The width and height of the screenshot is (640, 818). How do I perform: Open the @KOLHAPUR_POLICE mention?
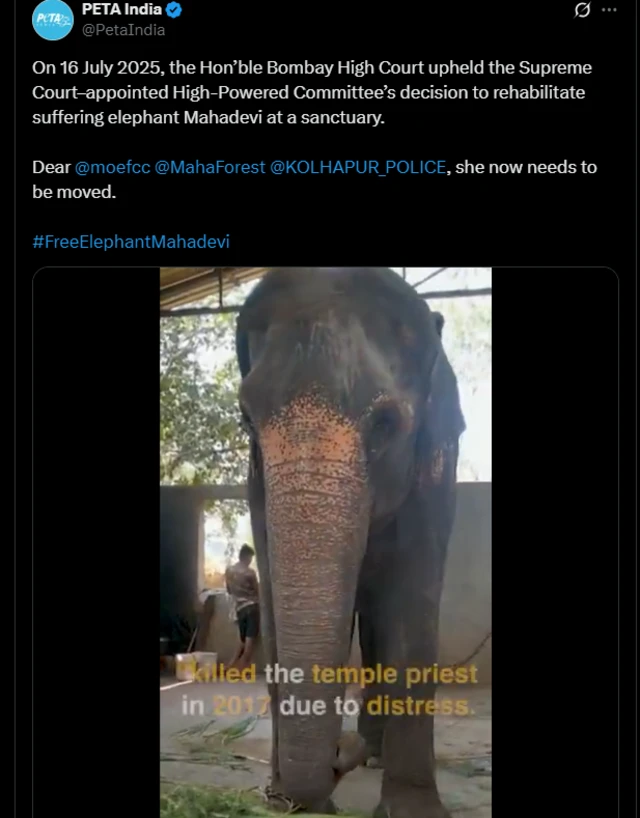pyautogui.click(x=358, y=167)
